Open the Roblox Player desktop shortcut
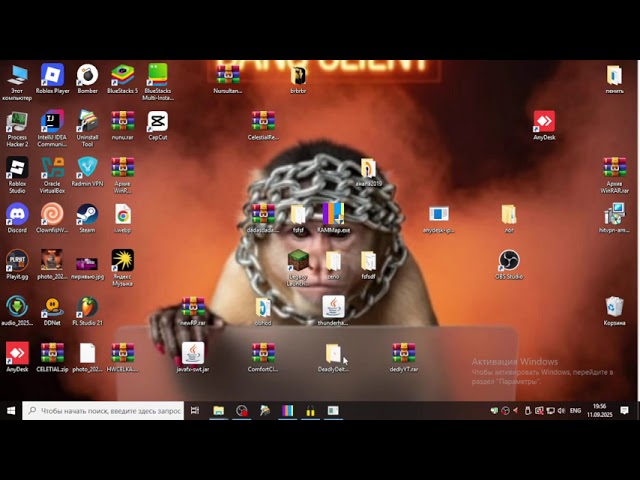The width and height of the screenshot is (640, 480). click(x=52, y=79)
